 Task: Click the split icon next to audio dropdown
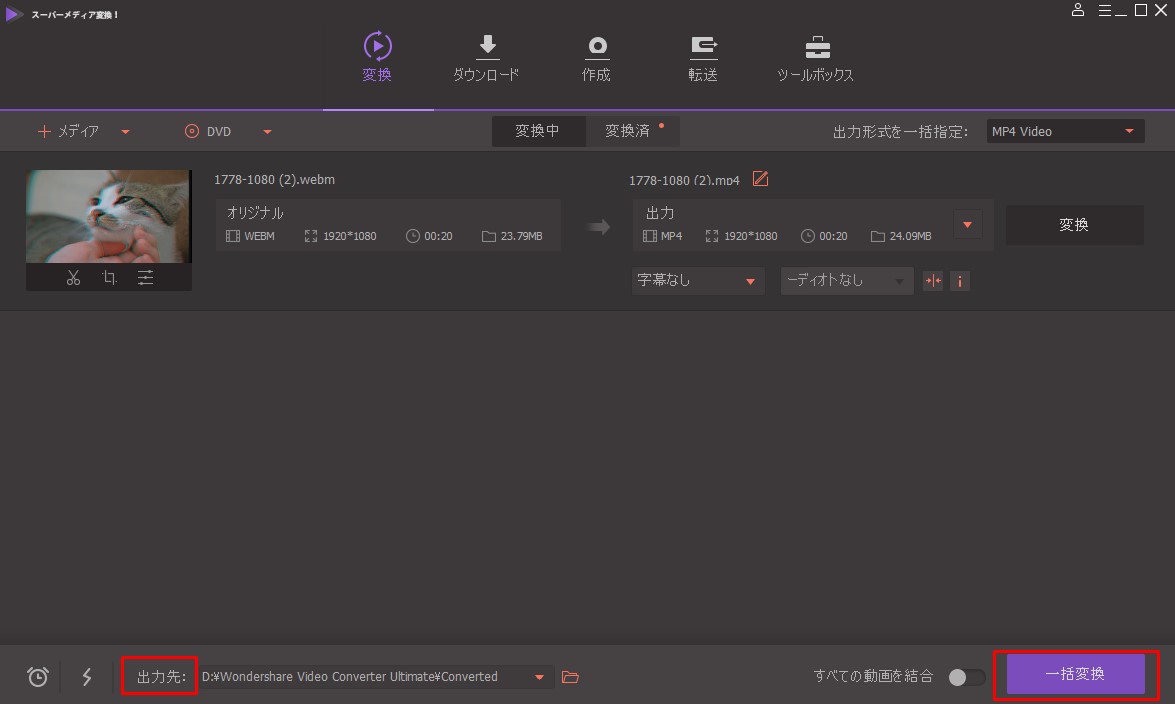tap(933, 281)
